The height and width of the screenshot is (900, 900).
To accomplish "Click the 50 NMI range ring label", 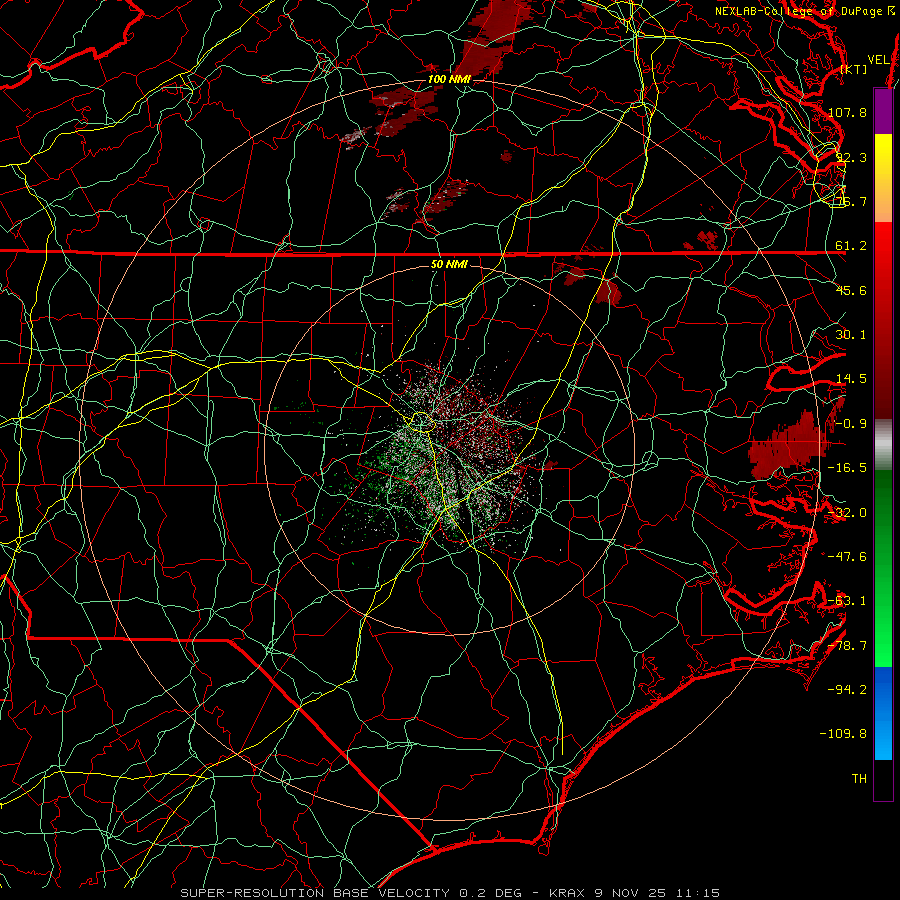I will point(449,265).
